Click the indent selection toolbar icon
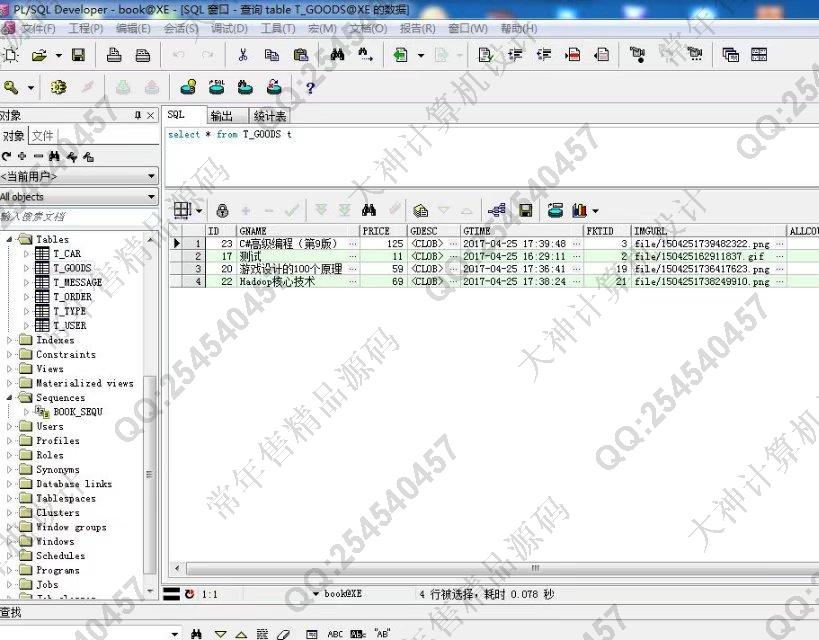Screen dimensions: 819x640 coord(515,55)
